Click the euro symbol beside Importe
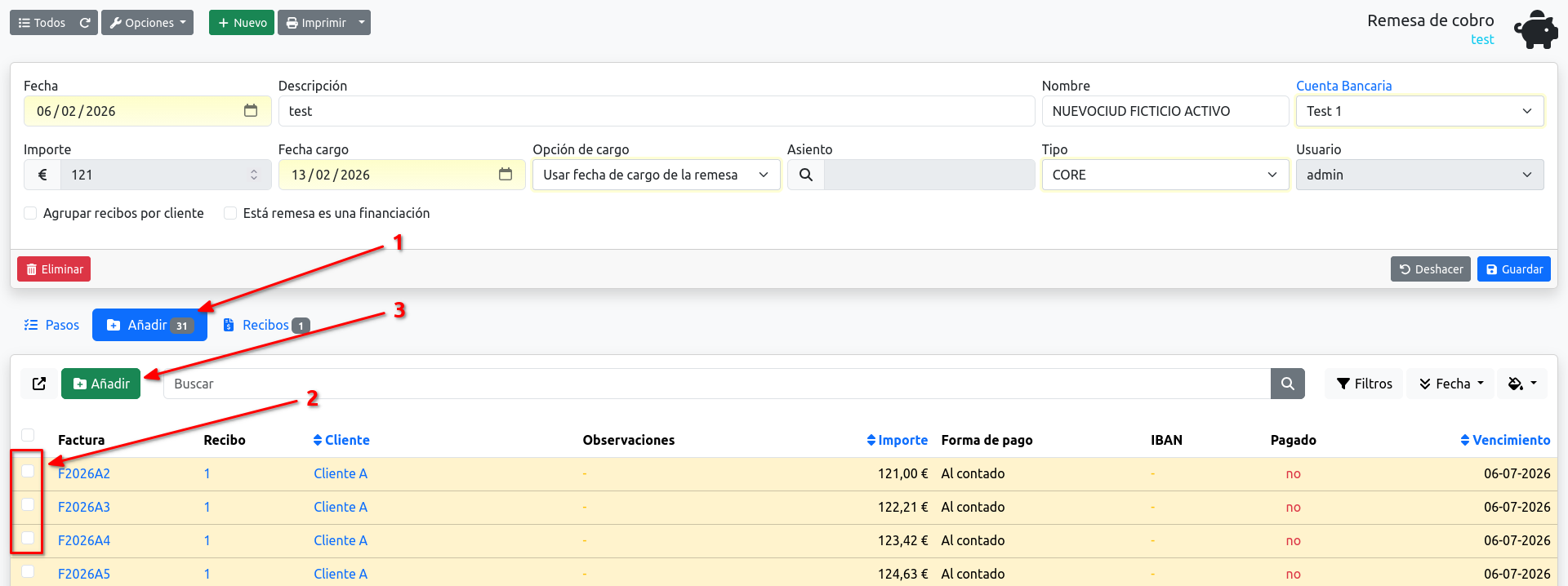Viewport: 1568px width, 586px height. click(x=42, y=175)
